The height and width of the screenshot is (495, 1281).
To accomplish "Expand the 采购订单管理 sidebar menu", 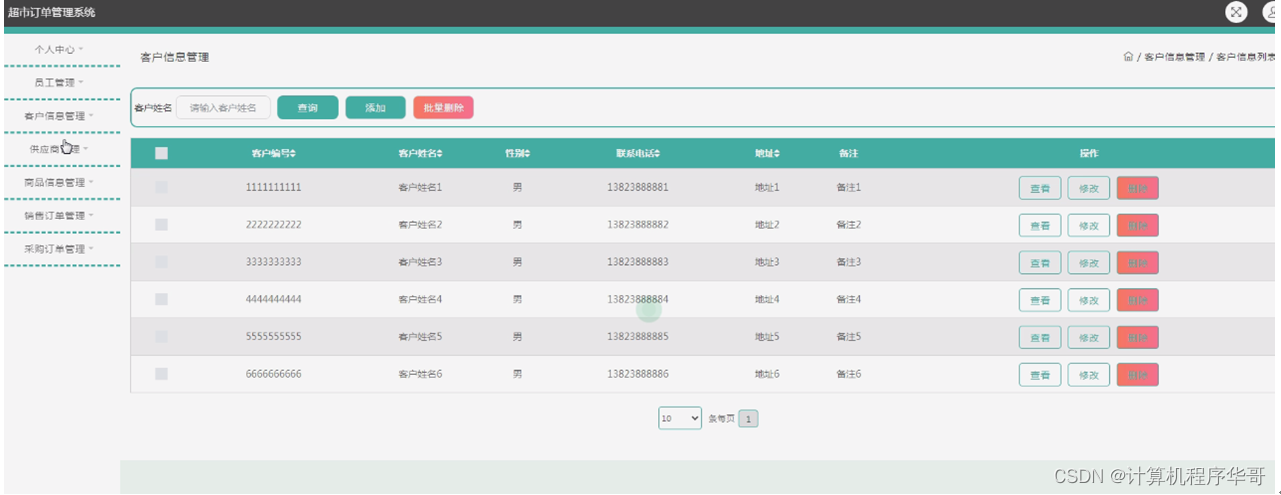I will point(59,249).
